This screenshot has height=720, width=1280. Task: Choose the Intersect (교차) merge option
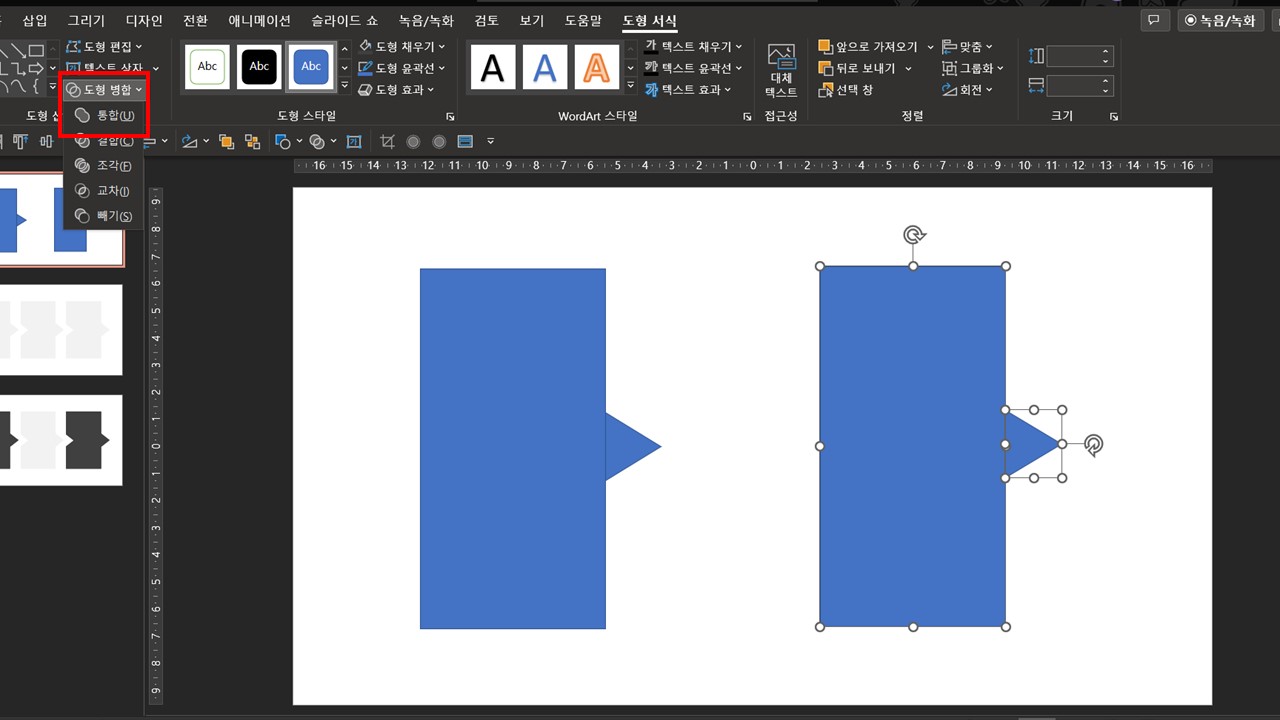pos(104,191)
